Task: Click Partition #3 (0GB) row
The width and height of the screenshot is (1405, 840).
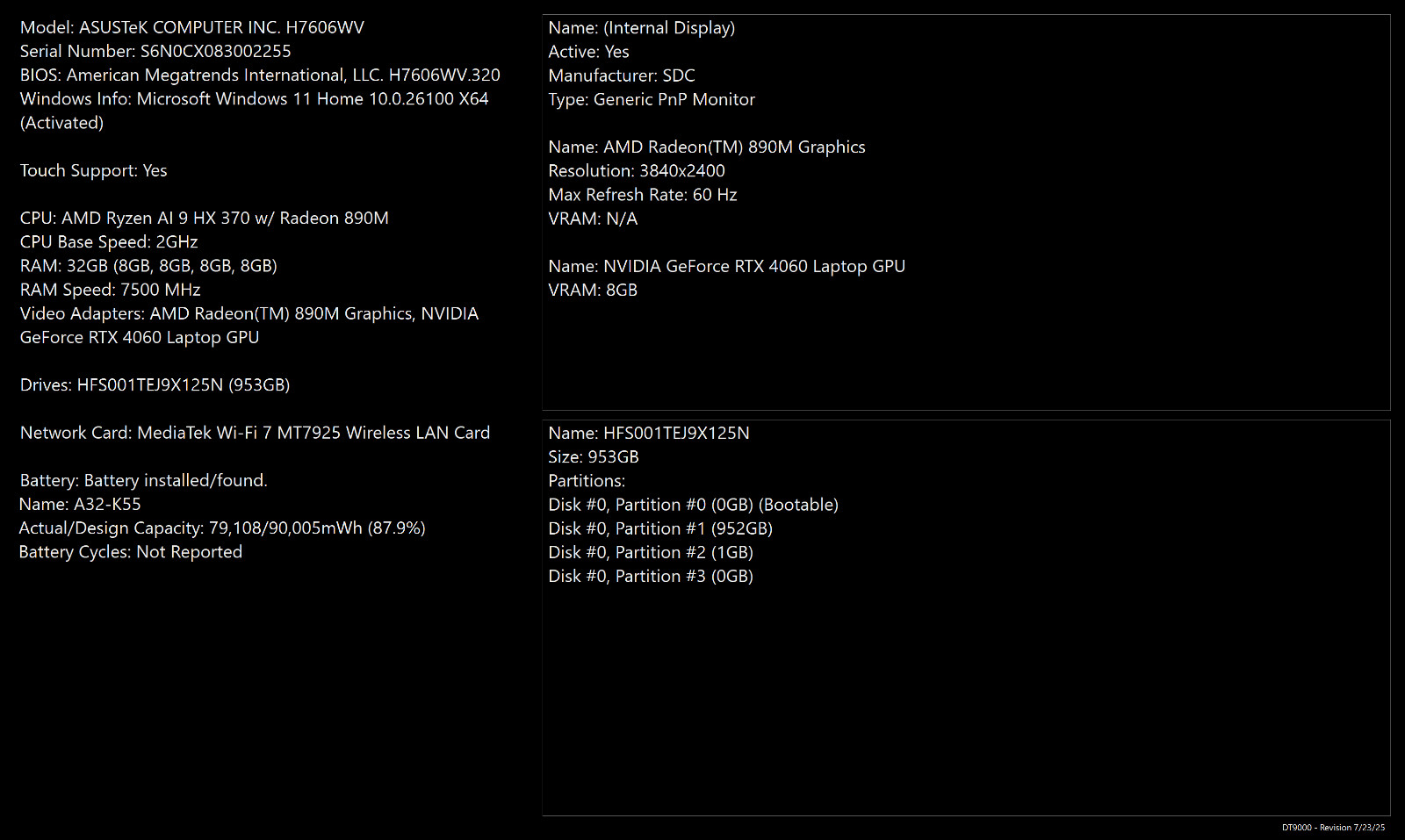Action: click(651, 576)
